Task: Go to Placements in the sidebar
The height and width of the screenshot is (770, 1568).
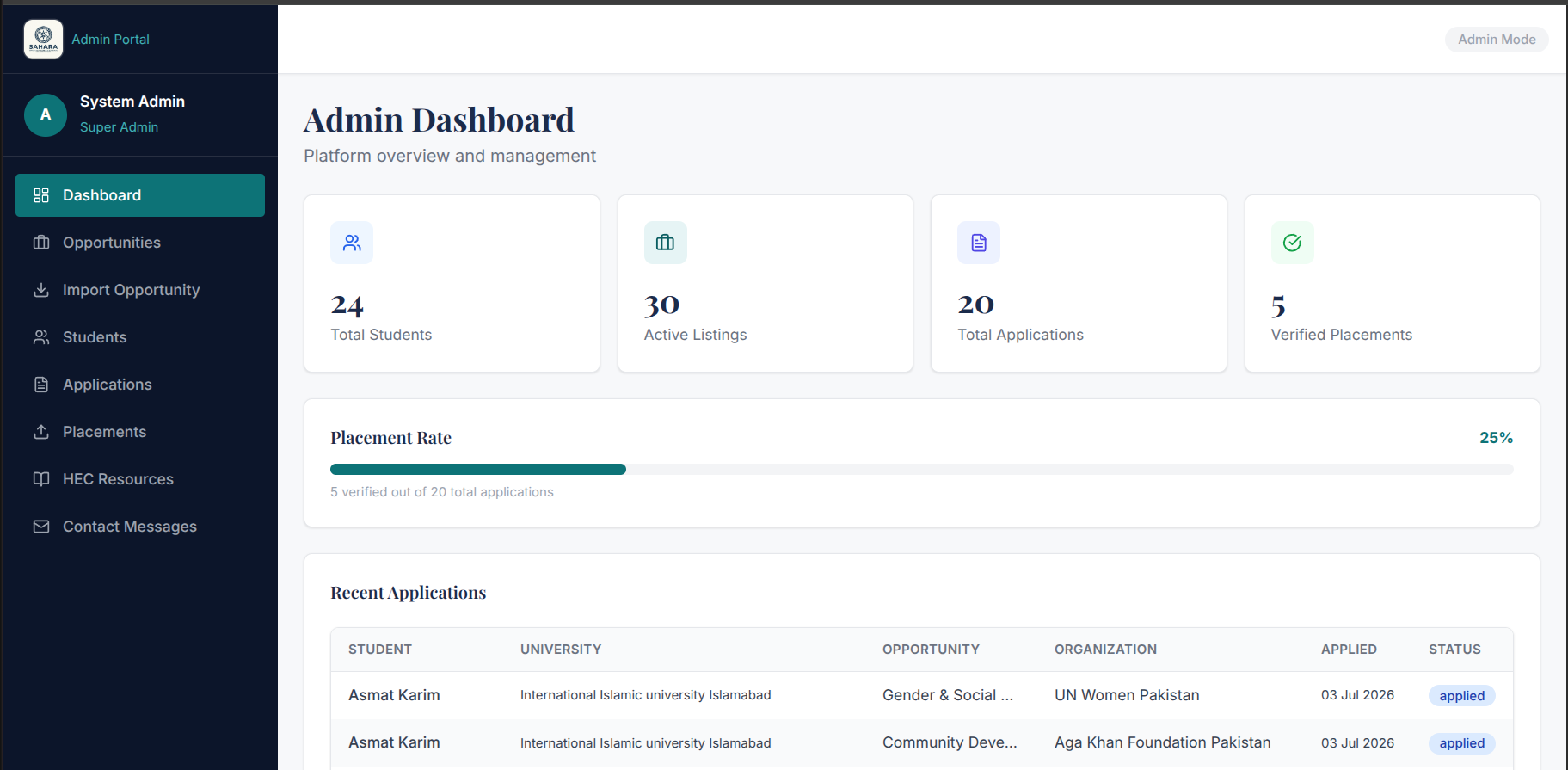Action: (140, 432)
